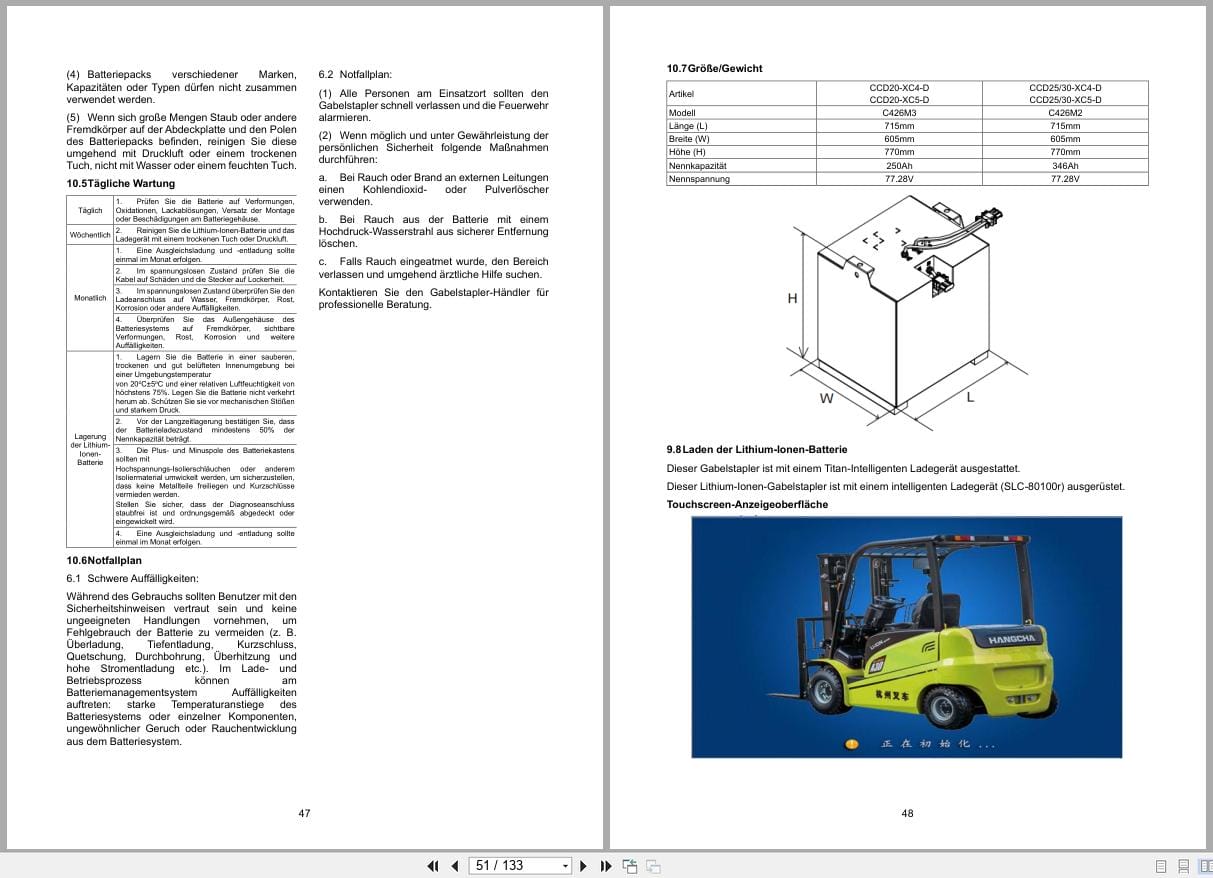Click the Monatlich row label

click(90, 298)
